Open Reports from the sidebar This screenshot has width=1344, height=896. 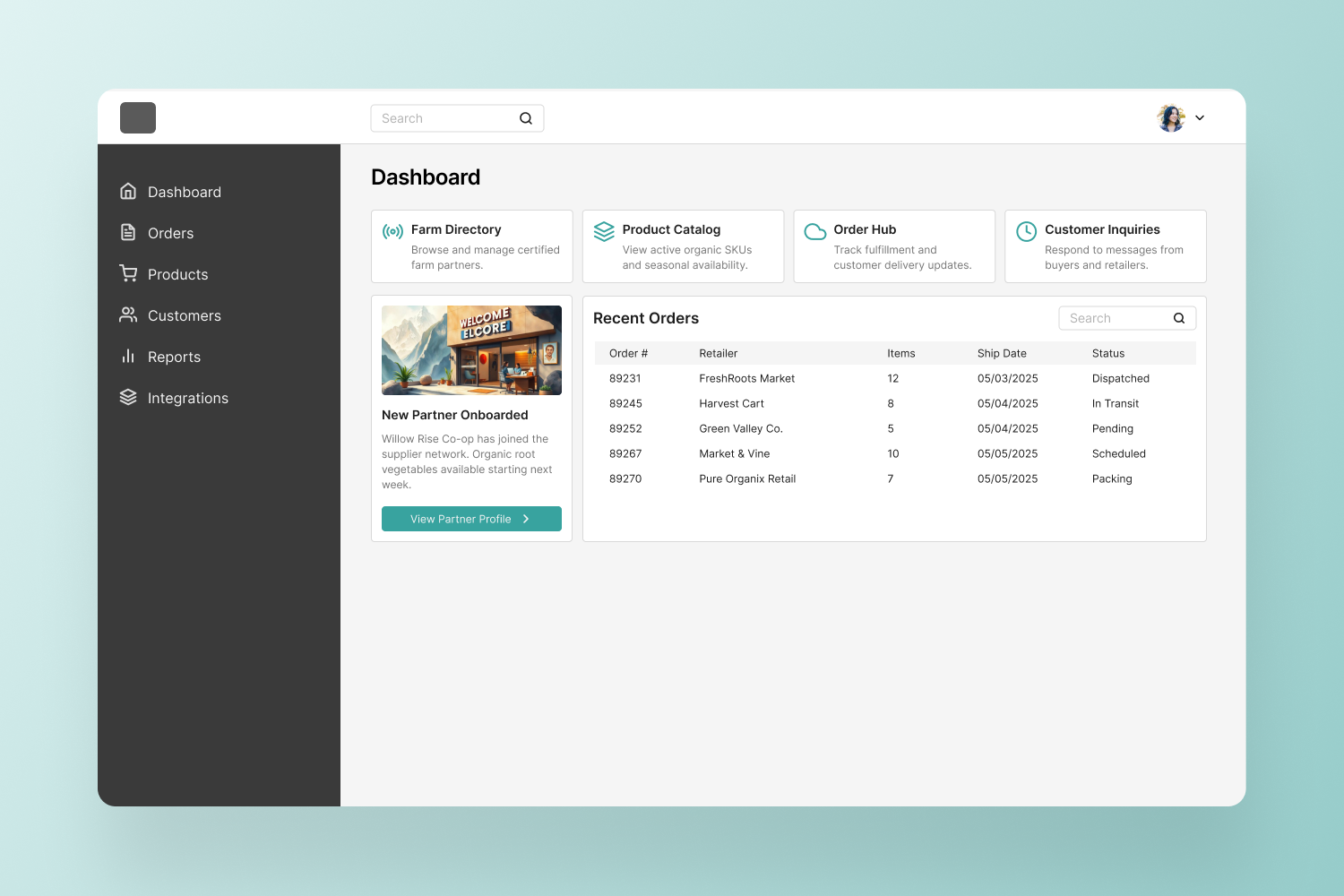coord(175,357)
